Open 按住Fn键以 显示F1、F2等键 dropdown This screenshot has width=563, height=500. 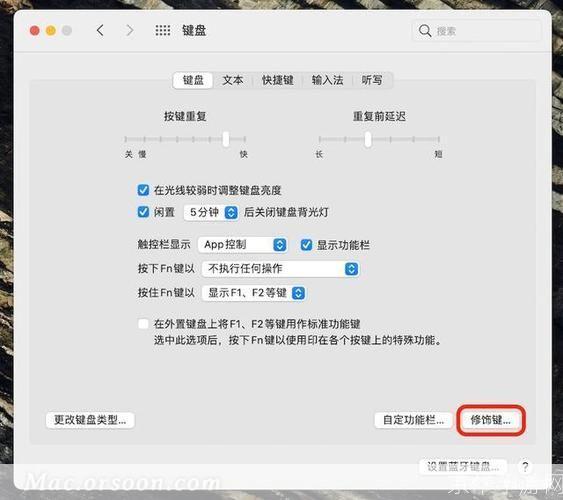[x=253, y=293]
